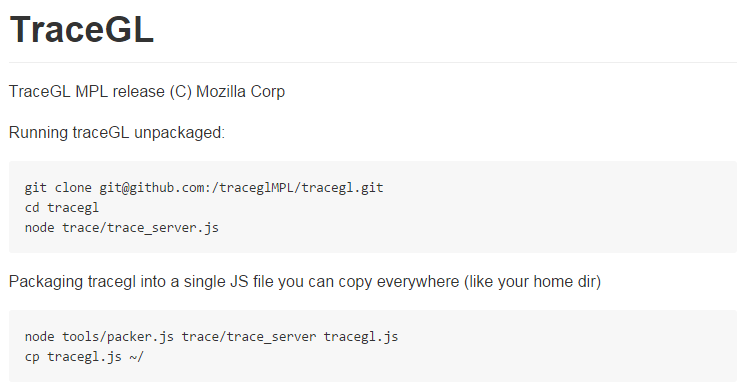
Task: Click the '(like your home dir)' phrase
Action: [x=533, y=281]
